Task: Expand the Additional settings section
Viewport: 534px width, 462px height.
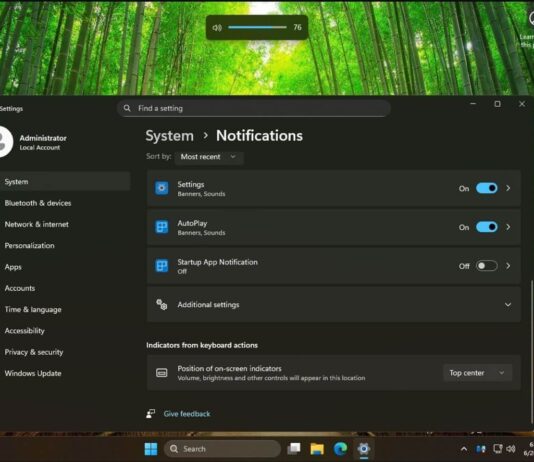Action: (508, 305)
